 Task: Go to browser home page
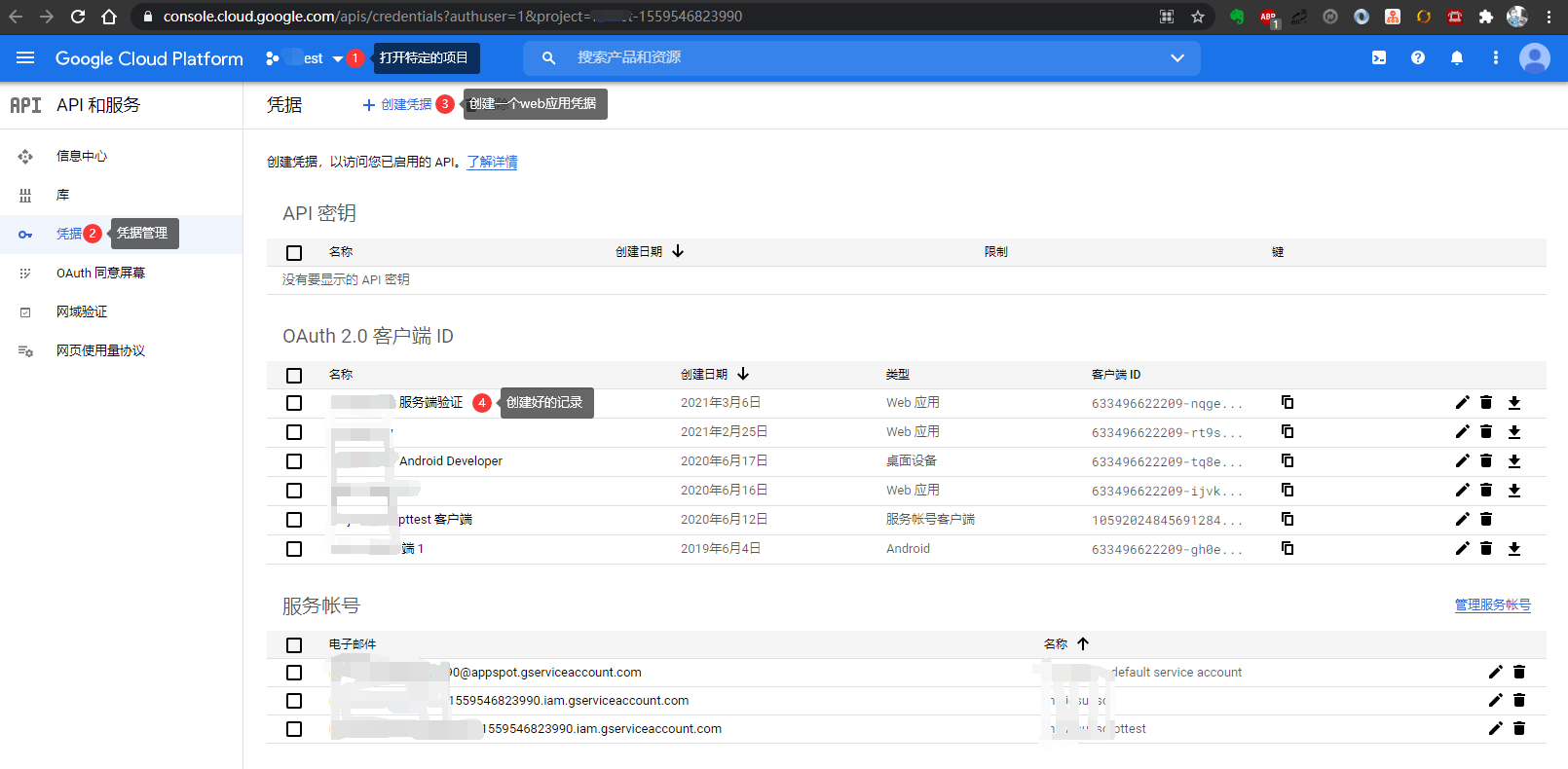[x=109, y=17]
